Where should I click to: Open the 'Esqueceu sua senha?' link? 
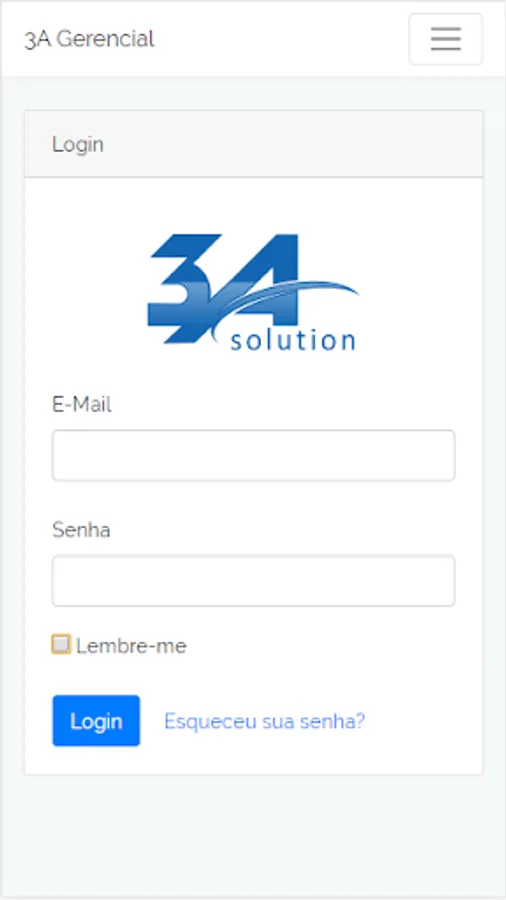point(264,721)
